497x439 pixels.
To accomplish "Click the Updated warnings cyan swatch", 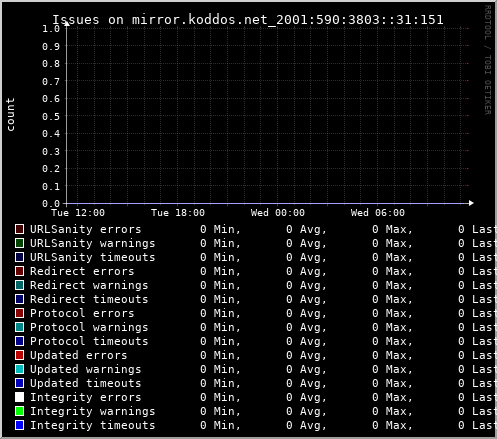I will pos(19,369).
